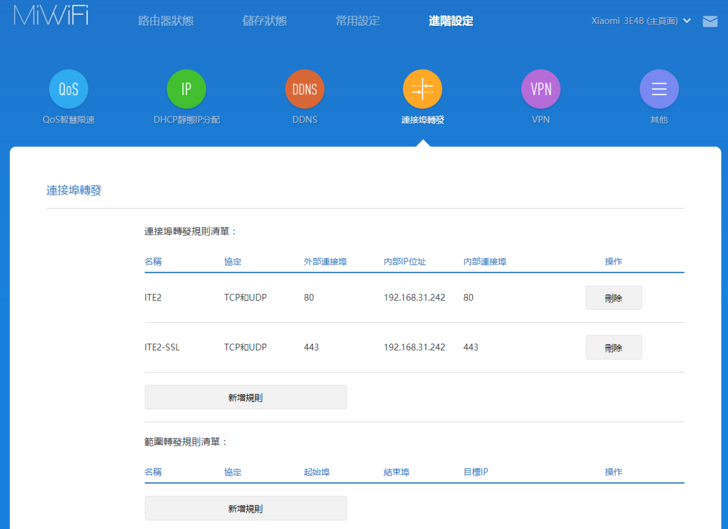
Task: Open the QoS smart speed limit icon
Action: [x=68, y=90]
